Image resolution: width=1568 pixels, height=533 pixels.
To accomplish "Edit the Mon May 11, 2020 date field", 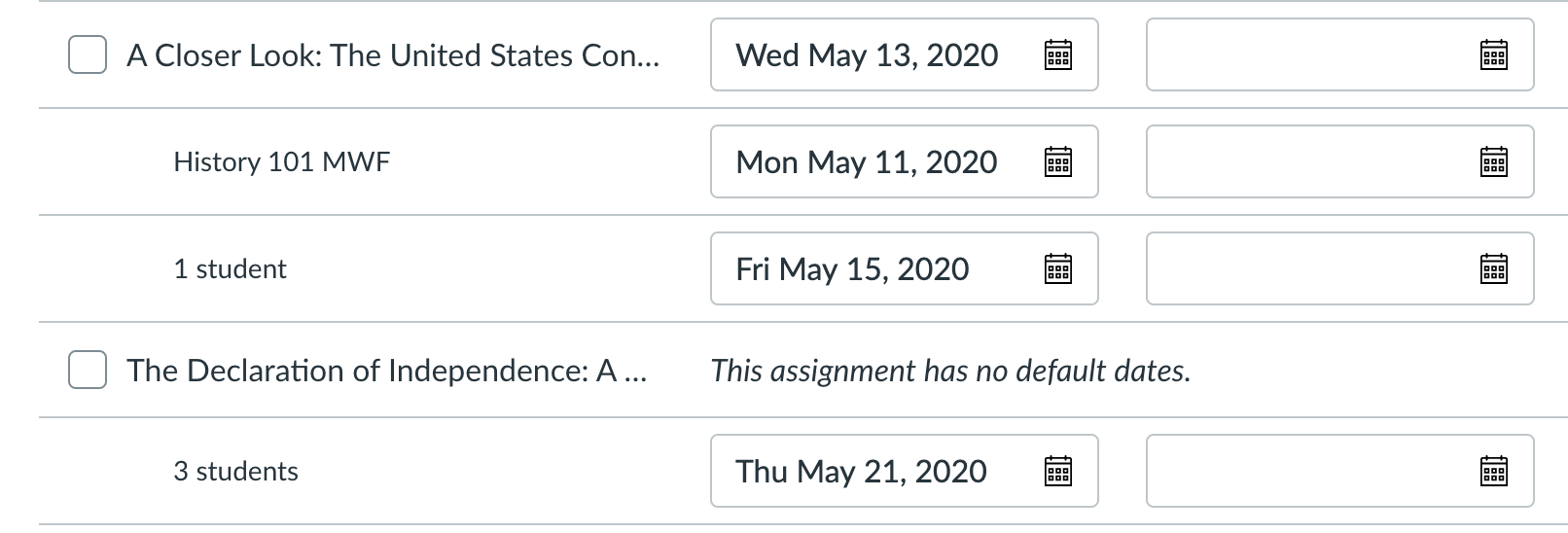I will pyautogui.click(x=866, y=161).
